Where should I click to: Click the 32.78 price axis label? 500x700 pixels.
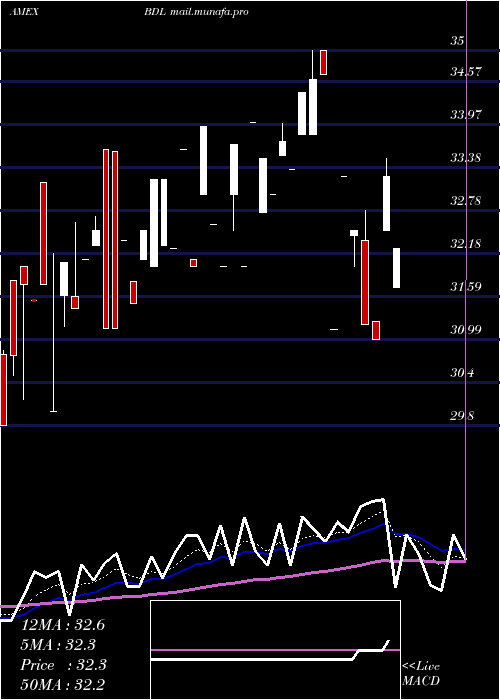466,201
